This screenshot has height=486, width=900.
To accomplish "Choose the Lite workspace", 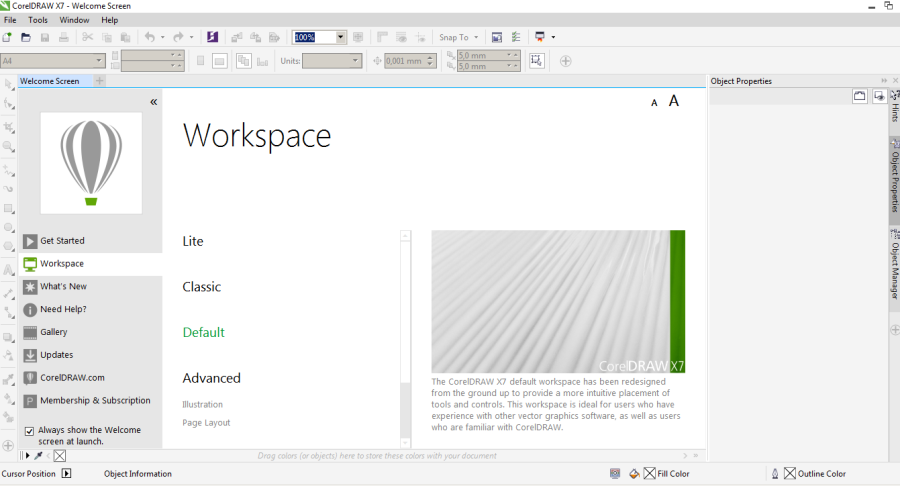I will 193,242.
